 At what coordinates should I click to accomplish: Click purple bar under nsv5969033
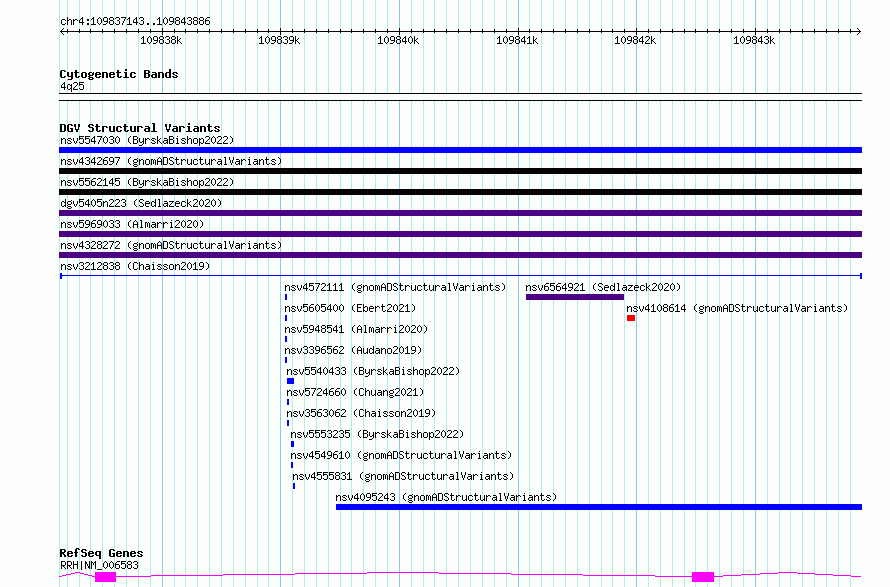[460, 234]
